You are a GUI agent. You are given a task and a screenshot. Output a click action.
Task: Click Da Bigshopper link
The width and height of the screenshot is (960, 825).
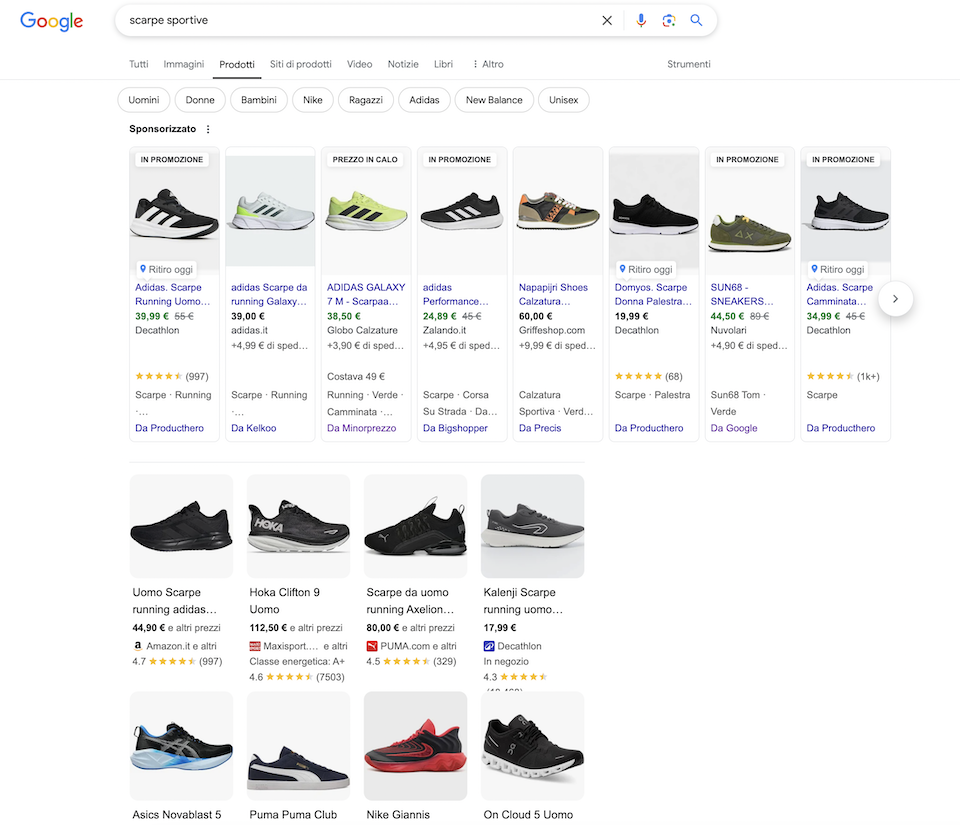(455, 428)
